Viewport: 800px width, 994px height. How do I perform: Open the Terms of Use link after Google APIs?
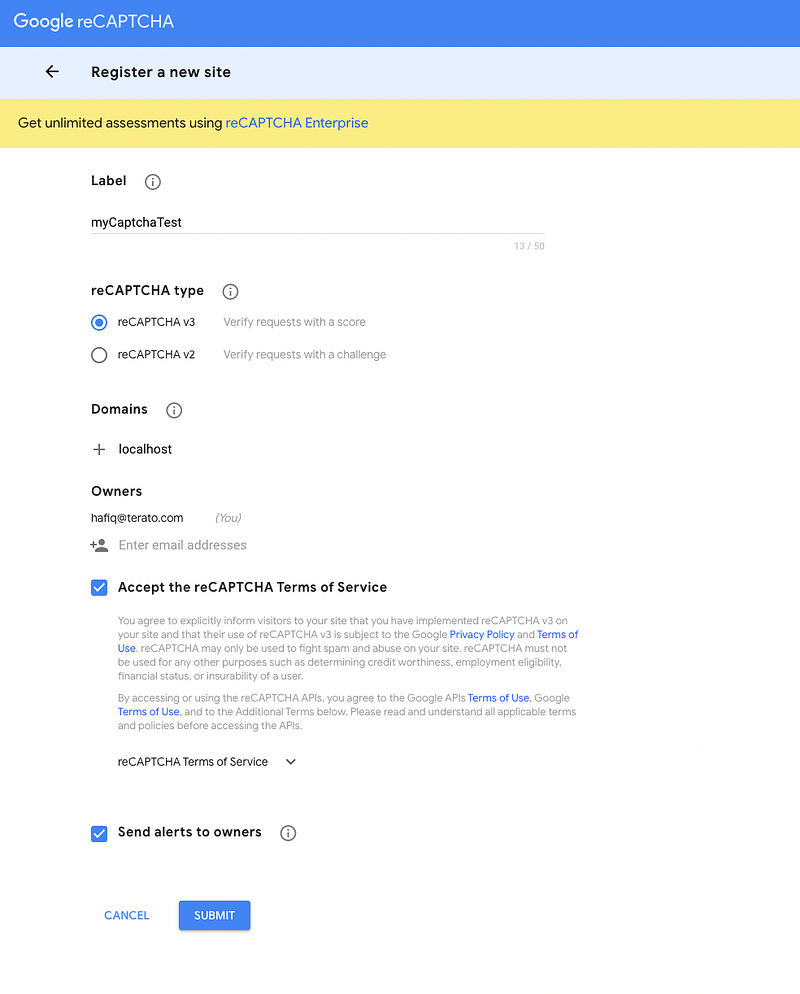(498, 698)
